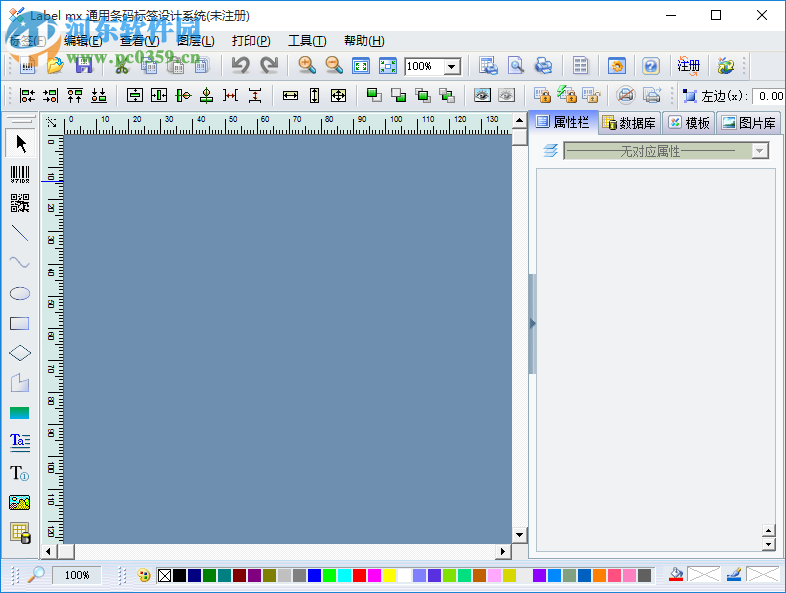Click the printer icon

click(x=543, y=66)
